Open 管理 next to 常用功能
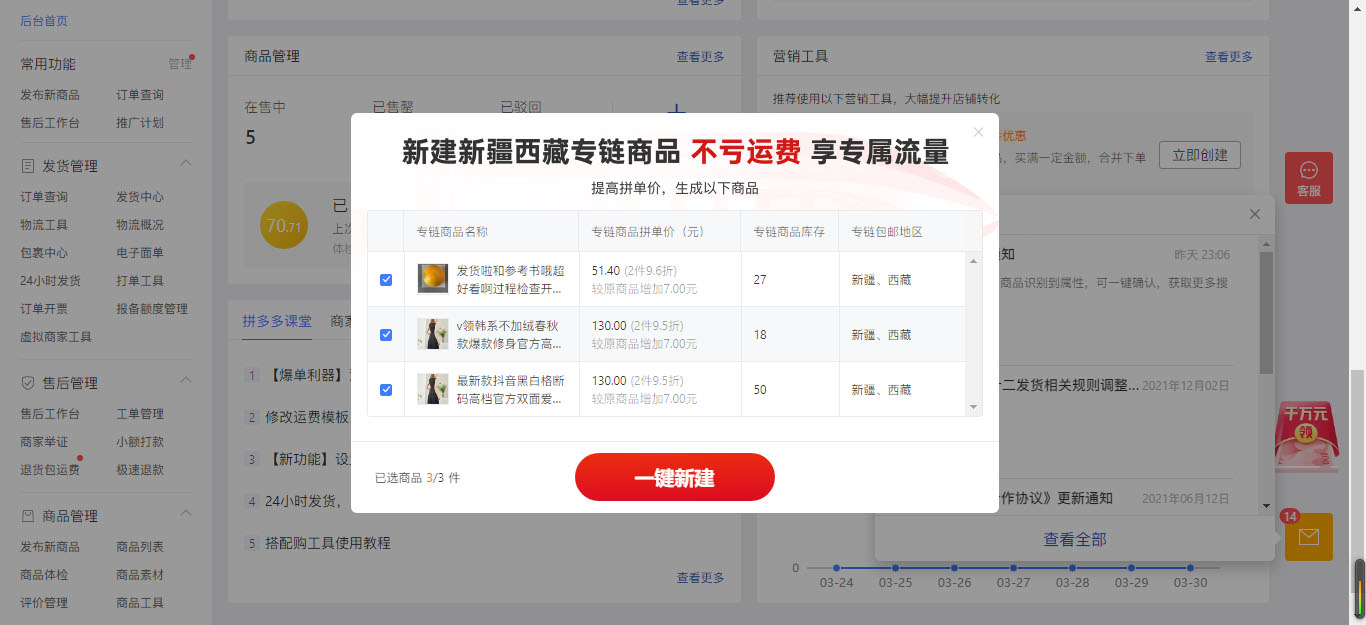Screen dimensions: 1366x625 click(x=181, y=63)
